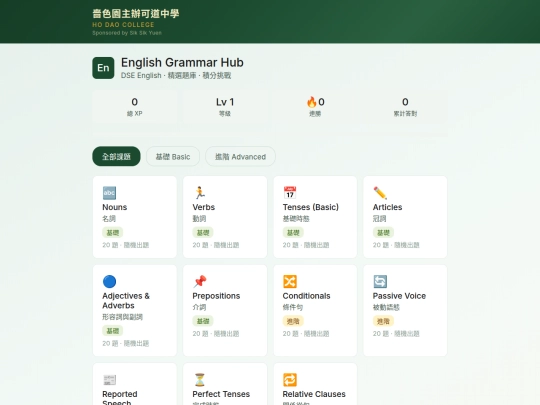The height and width of the screenshot is (405, 540).
Task: Click the green En logo icon
Action: coord(103,68)
